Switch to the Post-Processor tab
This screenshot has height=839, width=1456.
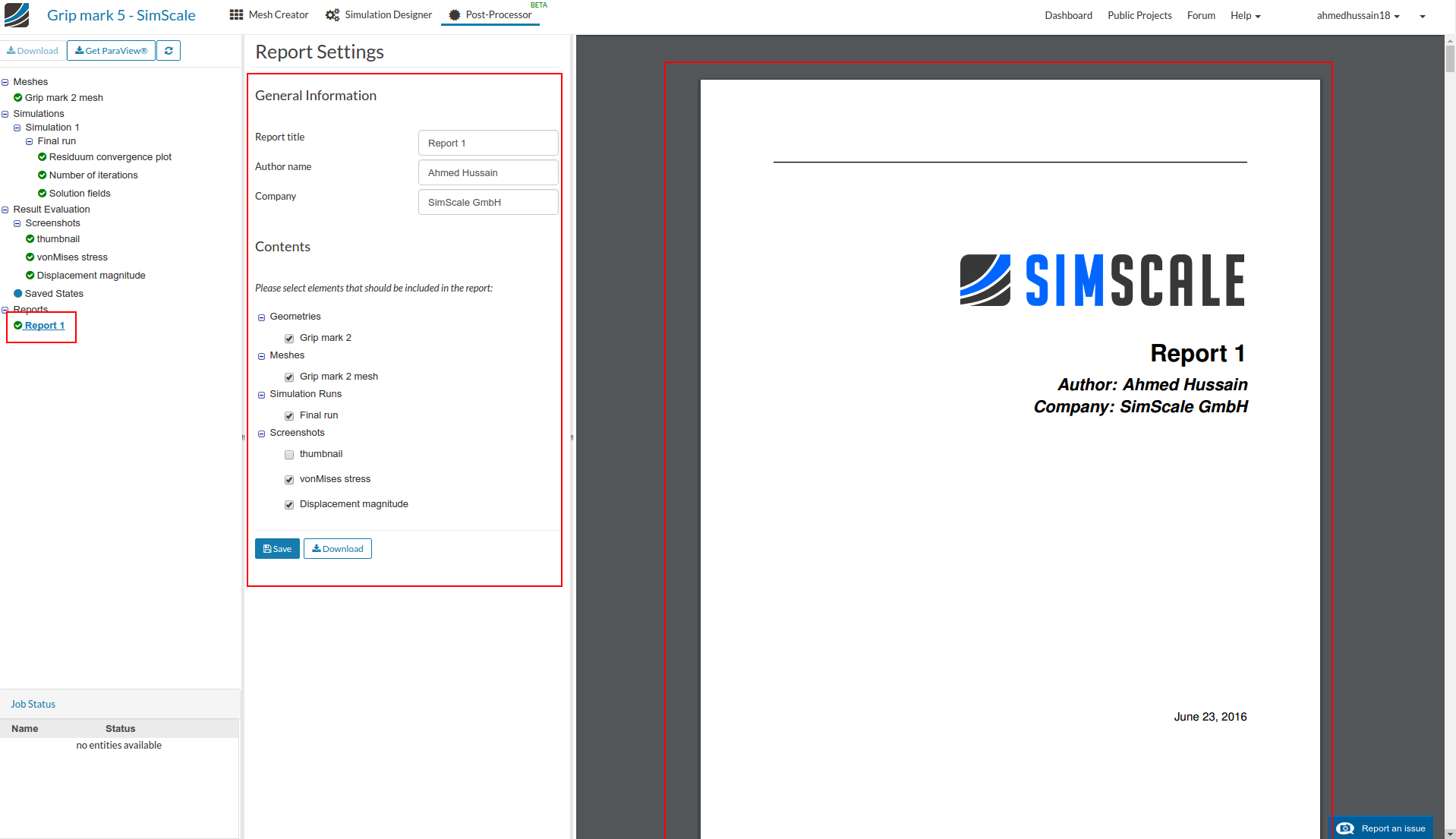coord(490,14)
